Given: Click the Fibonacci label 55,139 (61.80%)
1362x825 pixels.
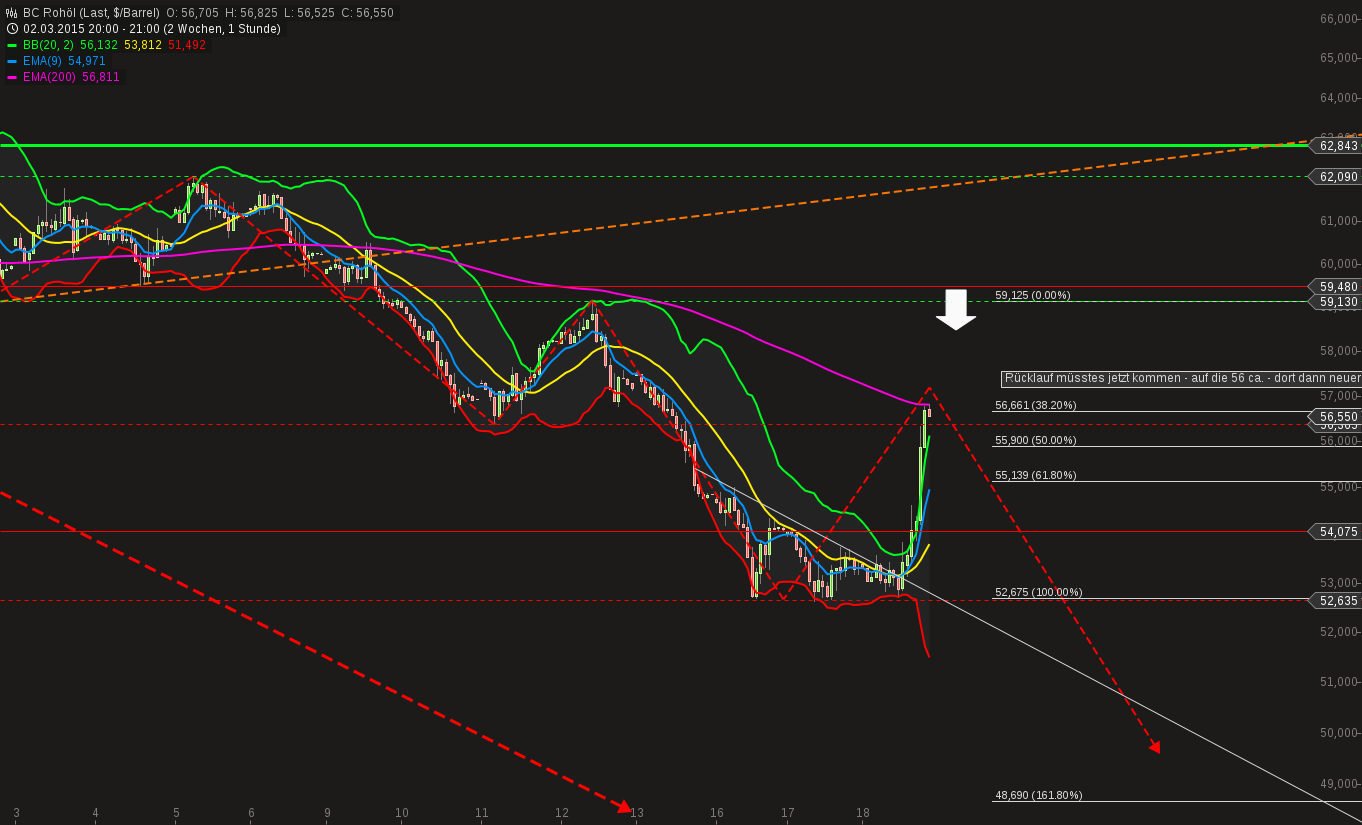Looking at the screenshot, I should pos(1036,475).
